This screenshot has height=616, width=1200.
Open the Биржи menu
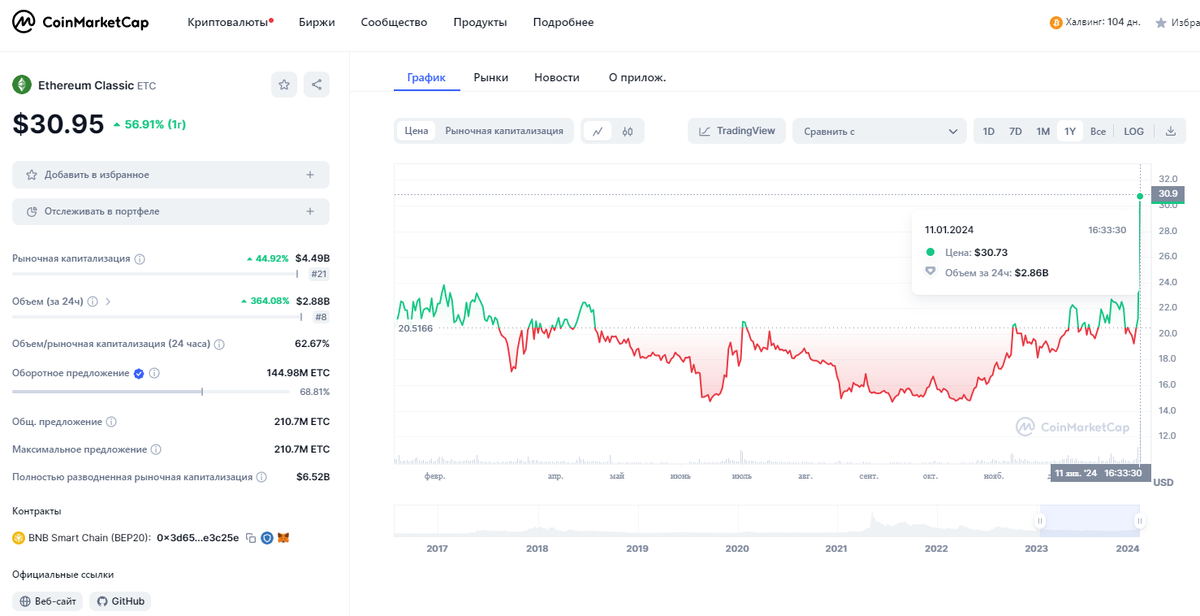tap(317, 22)
